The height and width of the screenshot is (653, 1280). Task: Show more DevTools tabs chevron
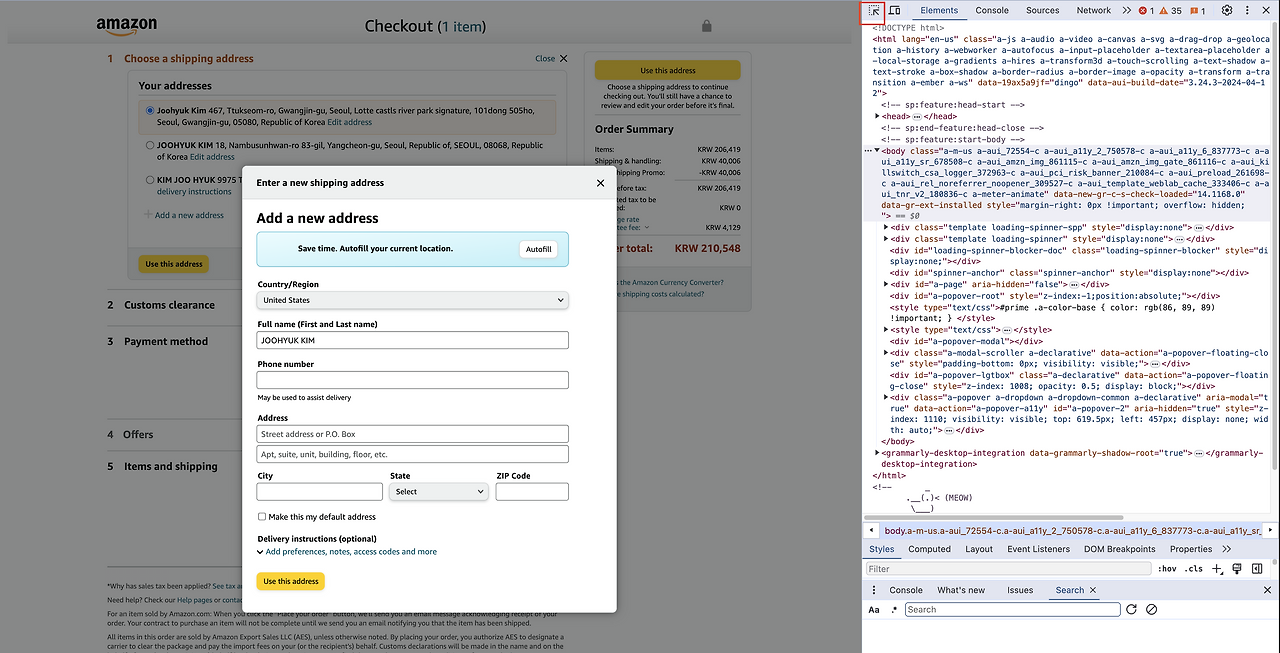[x=1127, y=10]
